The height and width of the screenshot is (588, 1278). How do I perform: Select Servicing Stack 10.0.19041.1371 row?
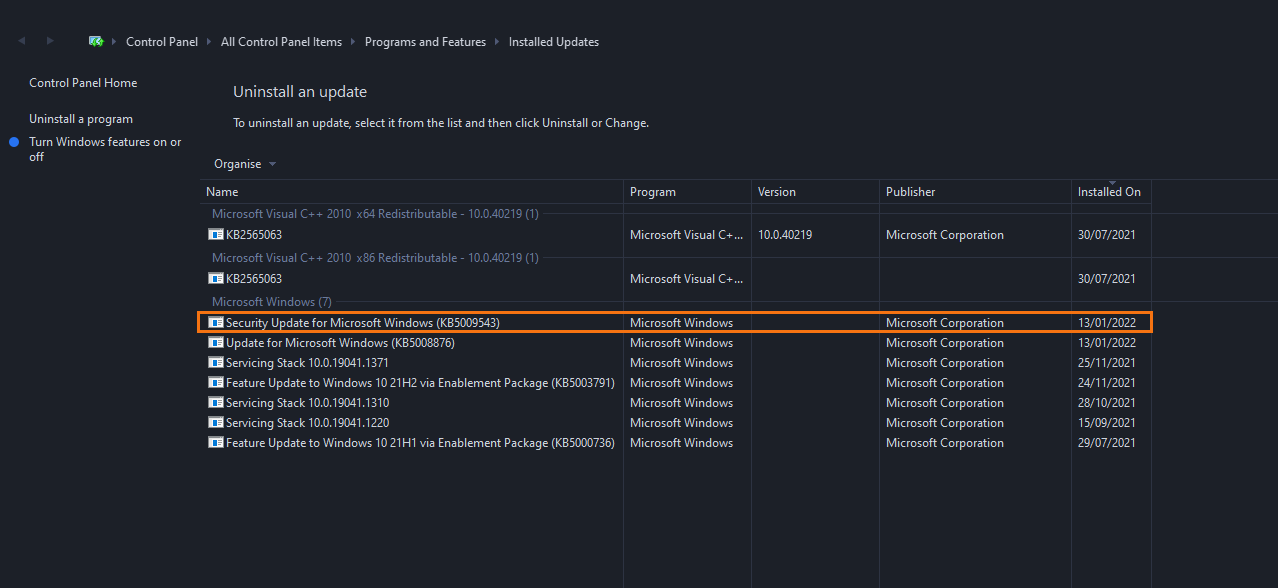[675, 363]
